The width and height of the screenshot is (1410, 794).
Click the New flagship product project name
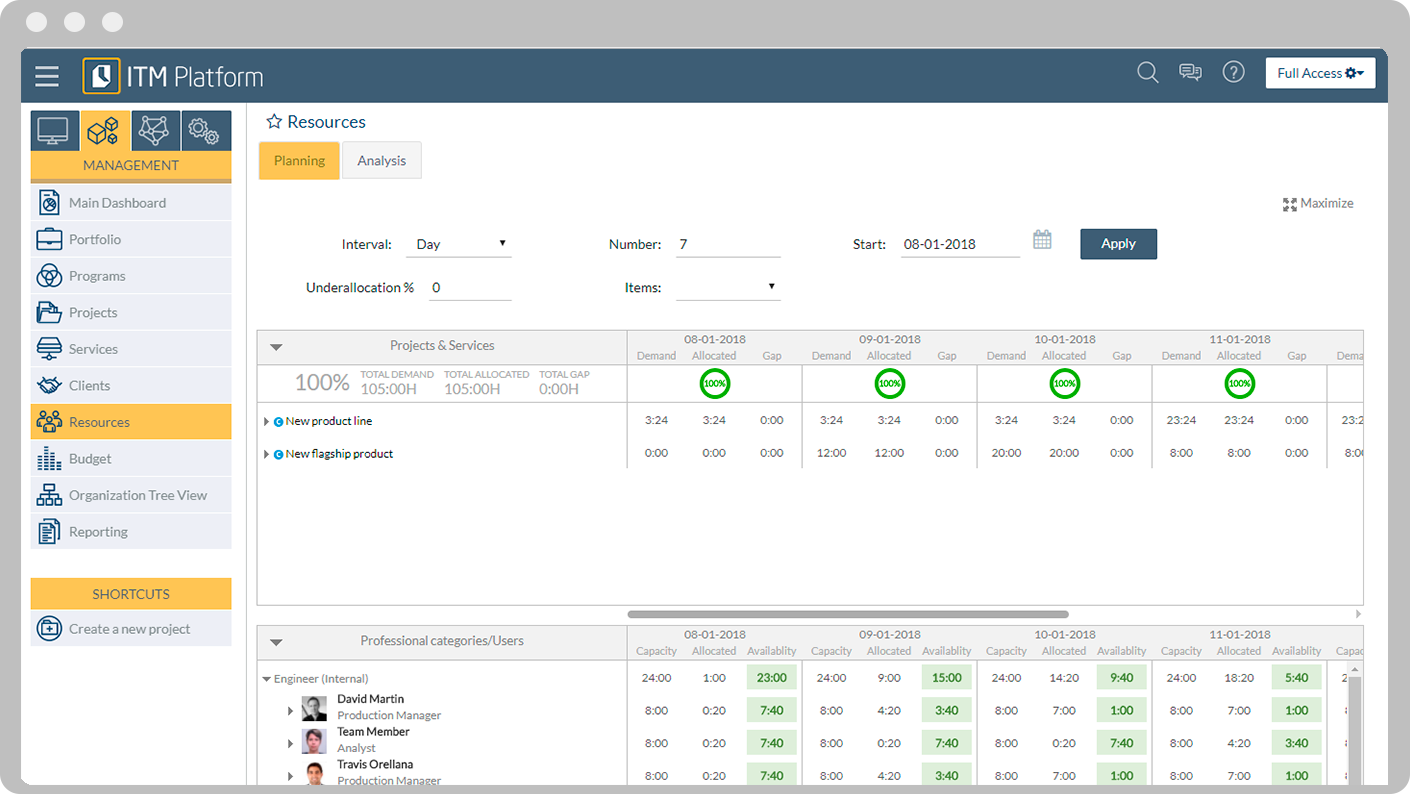(x=340, y=454)
